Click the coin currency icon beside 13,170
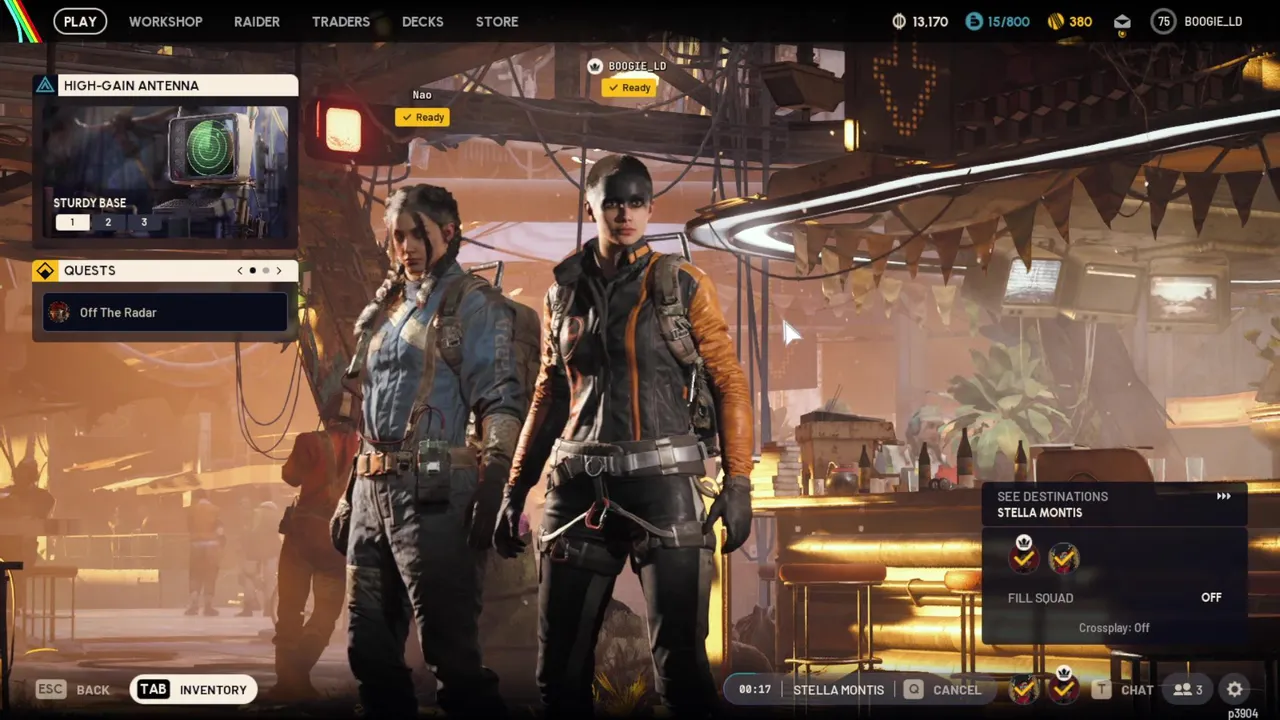Image resolution: width=1280 pixels, height=720 pixels. (x=898, y=21)
